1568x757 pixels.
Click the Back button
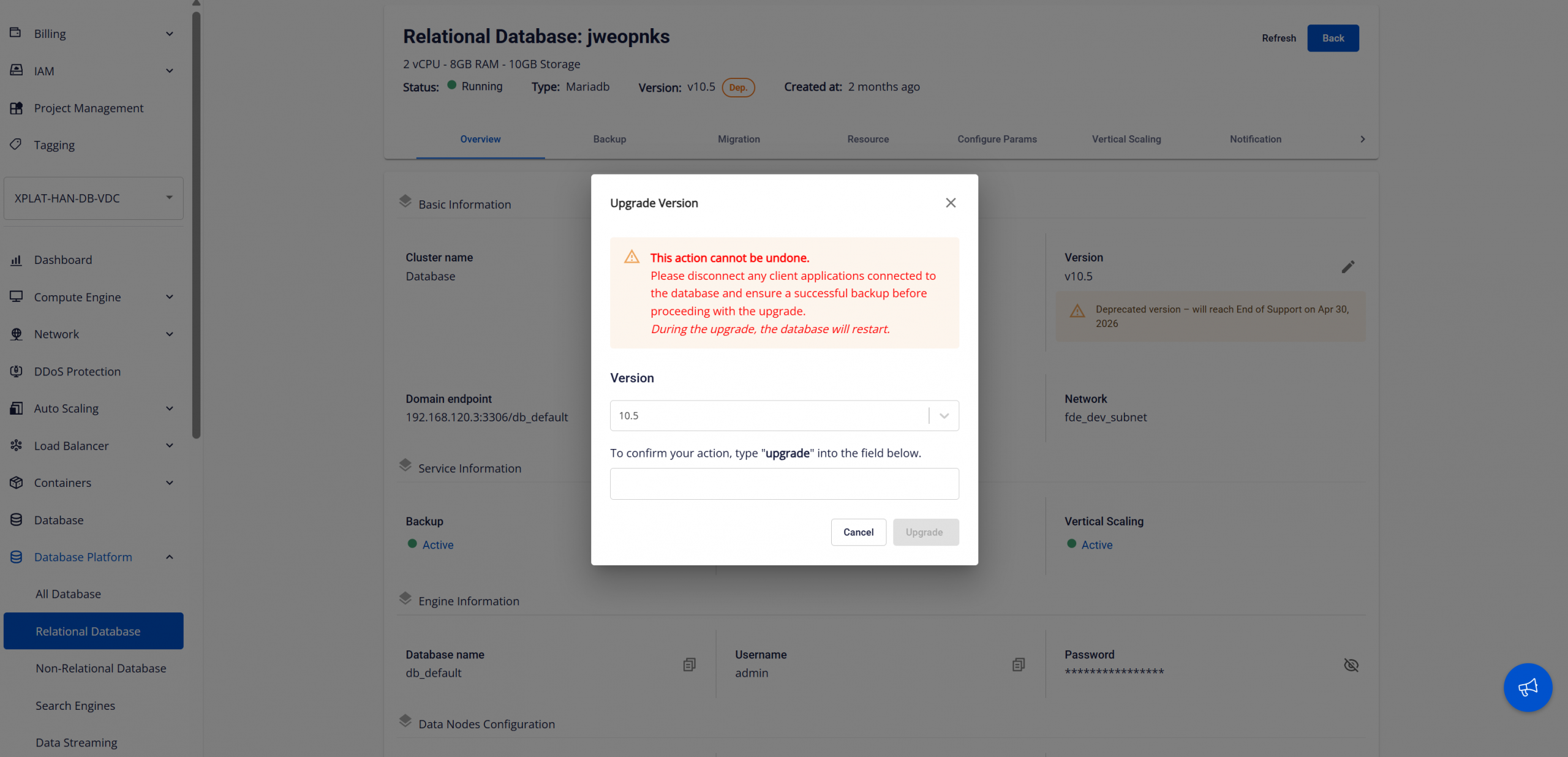tap(1332, 38)
